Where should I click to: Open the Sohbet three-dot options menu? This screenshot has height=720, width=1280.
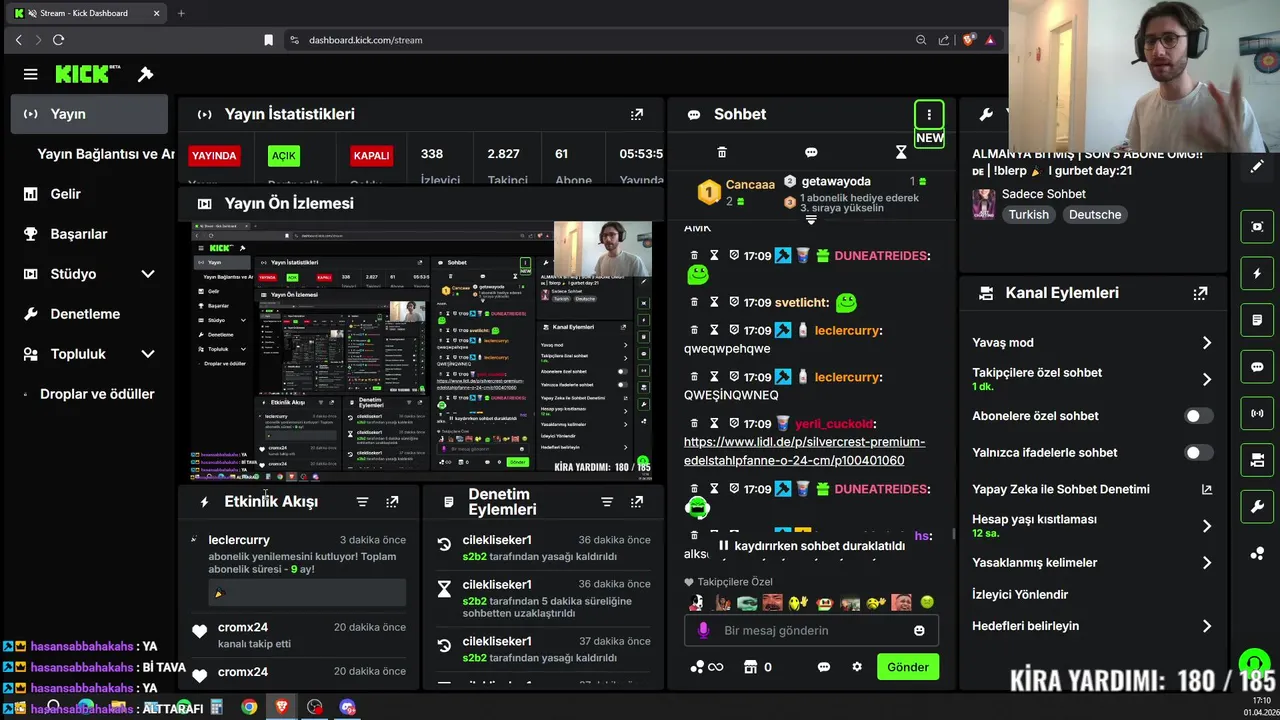pos(929,114)
